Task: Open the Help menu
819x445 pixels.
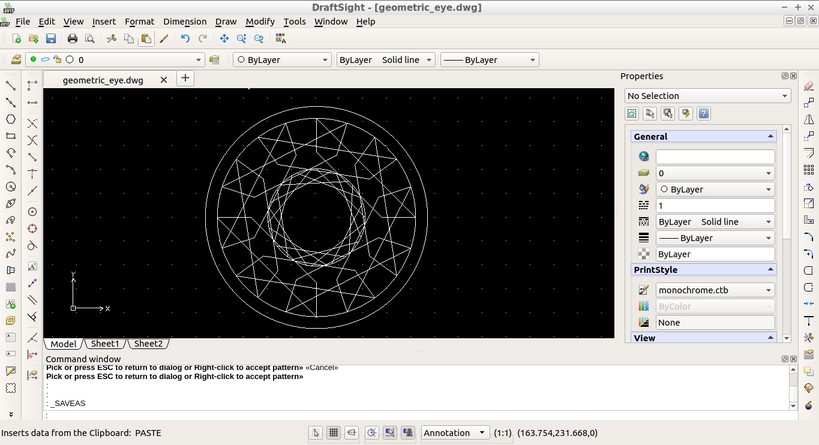Action: pyautogui.click(x=366, y=21)
